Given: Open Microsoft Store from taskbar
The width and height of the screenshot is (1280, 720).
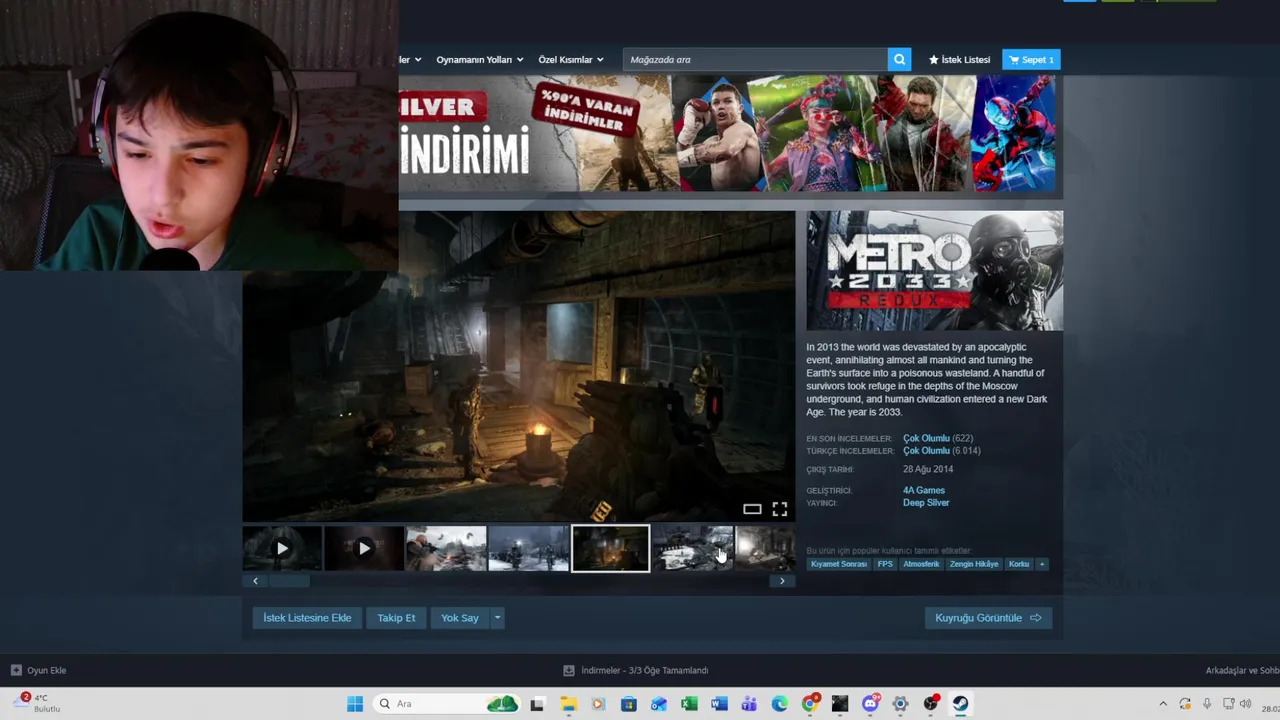Looking at the screenshot, I should click(x=628, y=704).
